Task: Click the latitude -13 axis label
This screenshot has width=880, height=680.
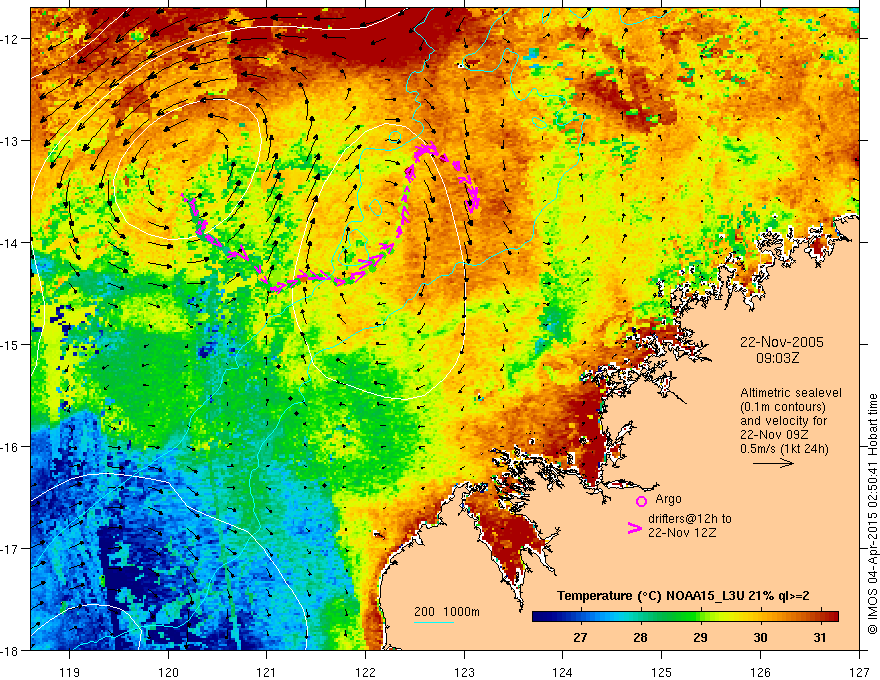Action: click(x=11, y=140)
